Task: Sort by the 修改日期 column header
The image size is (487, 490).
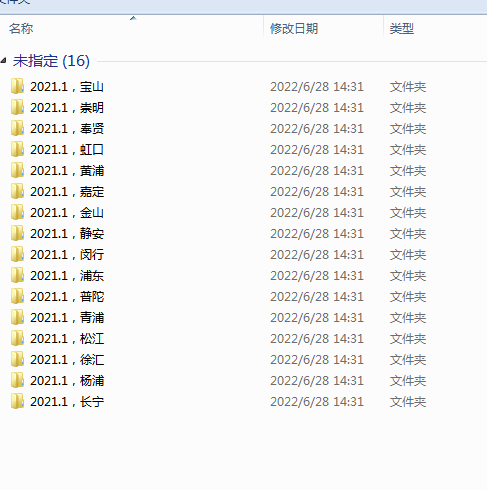Action: [294, 29]
